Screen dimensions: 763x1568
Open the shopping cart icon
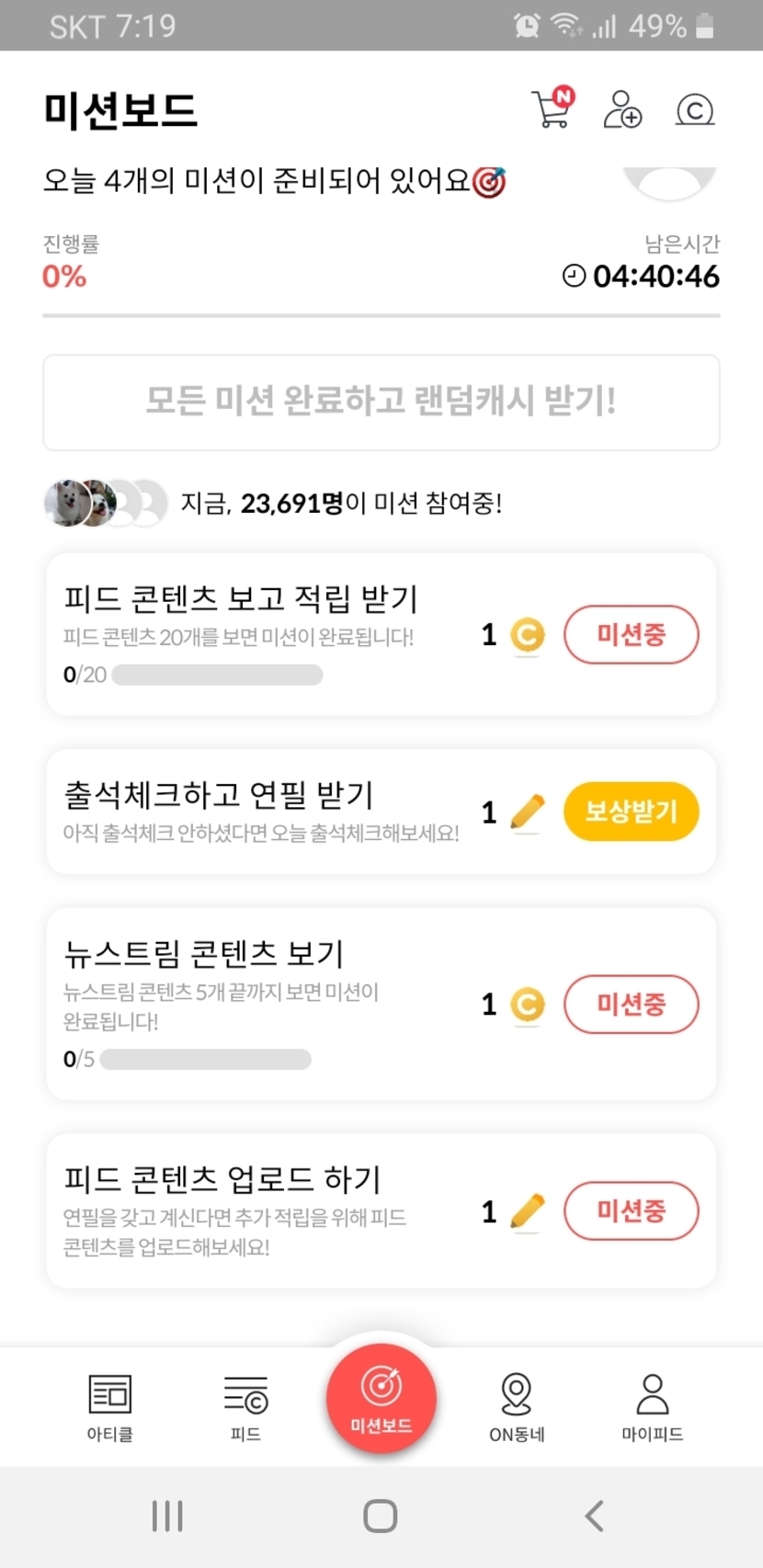552,109
